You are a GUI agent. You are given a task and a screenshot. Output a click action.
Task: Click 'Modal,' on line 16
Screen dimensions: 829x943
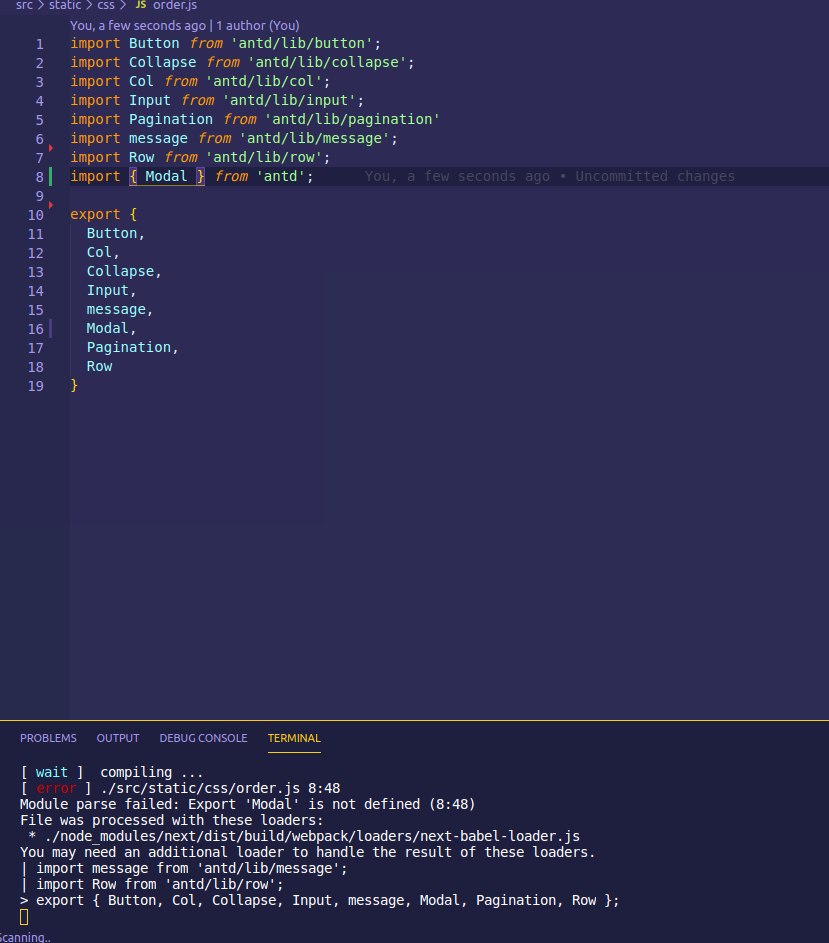[x=111, y=328]
